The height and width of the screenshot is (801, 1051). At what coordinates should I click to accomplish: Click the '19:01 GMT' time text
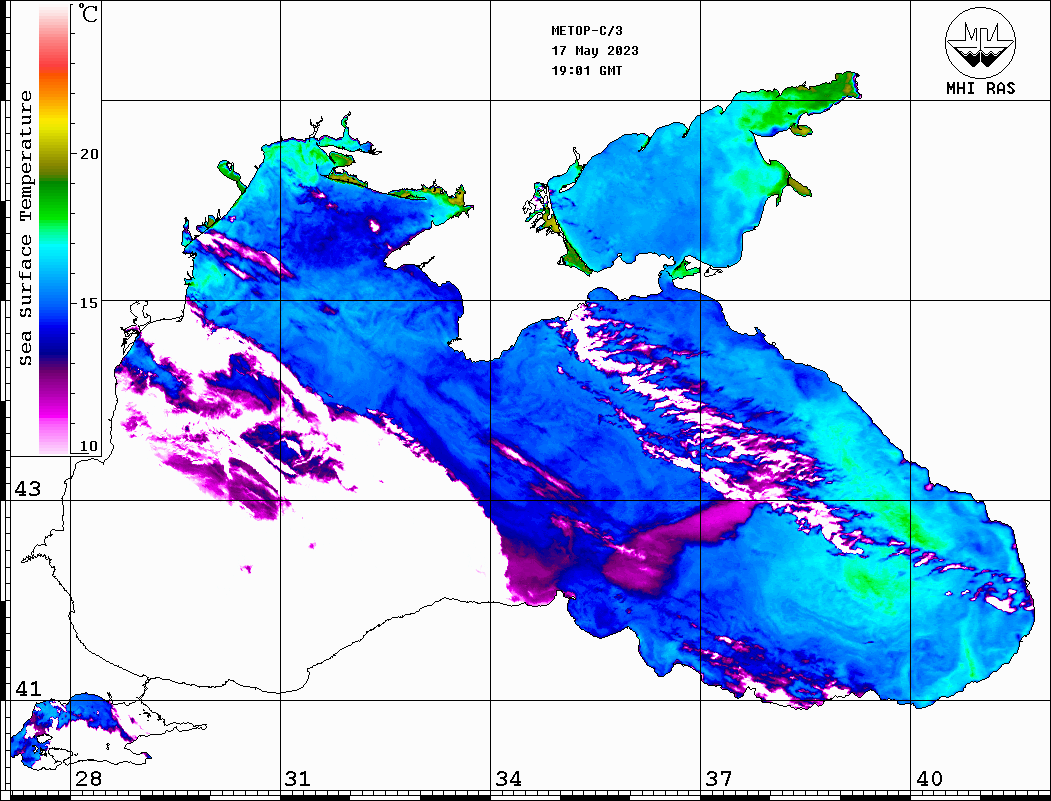586,70
